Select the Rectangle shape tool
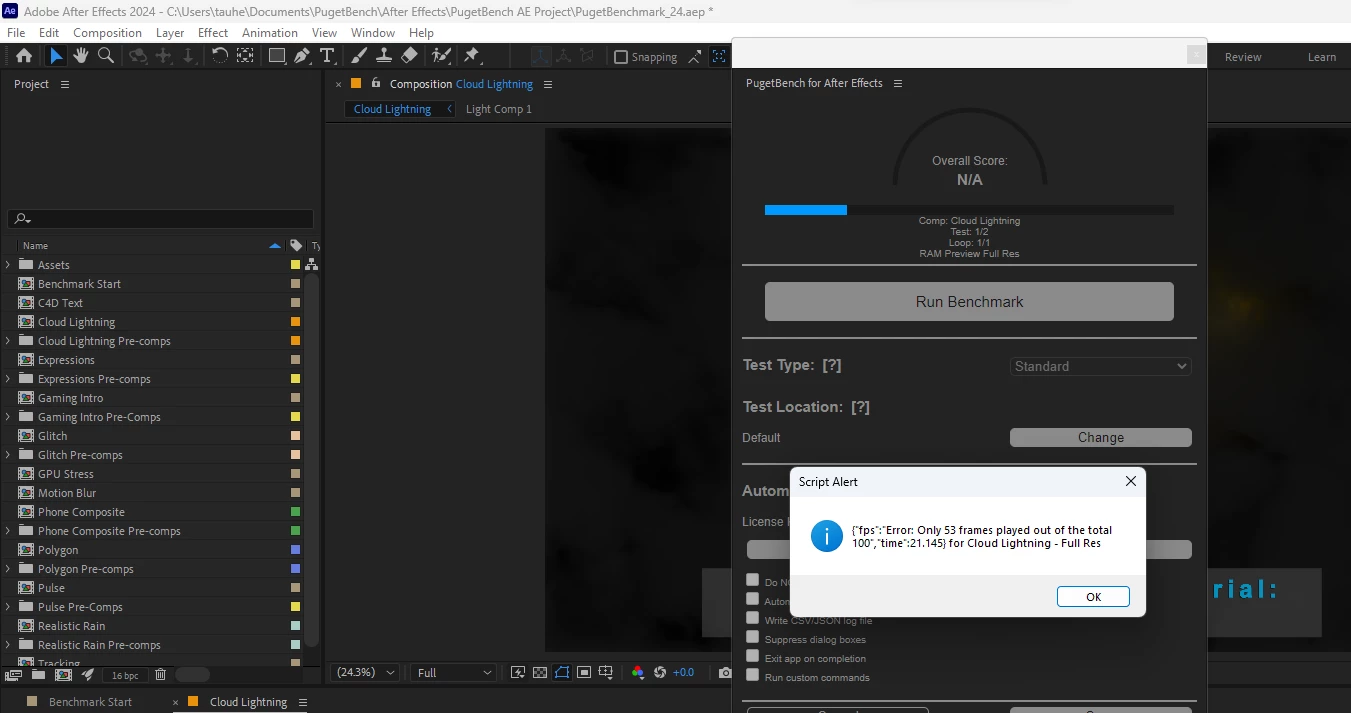The height and width of the screenshot is (713, 1351). [277, 56]
